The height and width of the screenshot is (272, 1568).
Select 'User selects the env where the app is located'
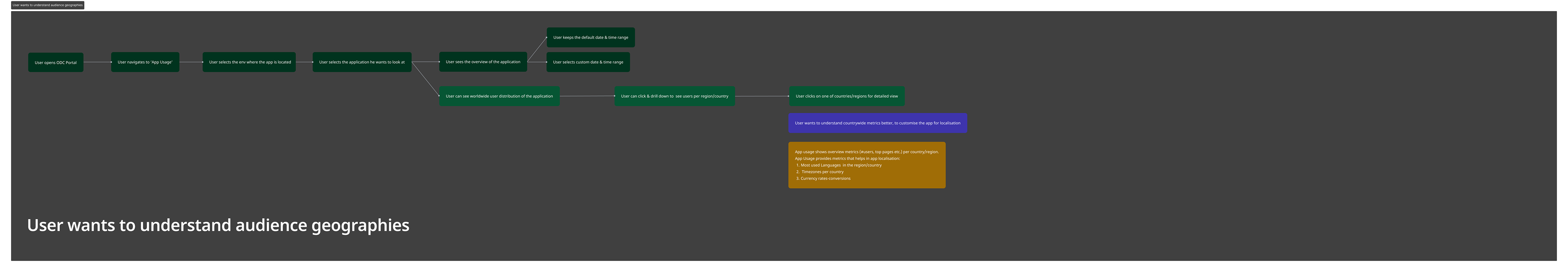249,62
